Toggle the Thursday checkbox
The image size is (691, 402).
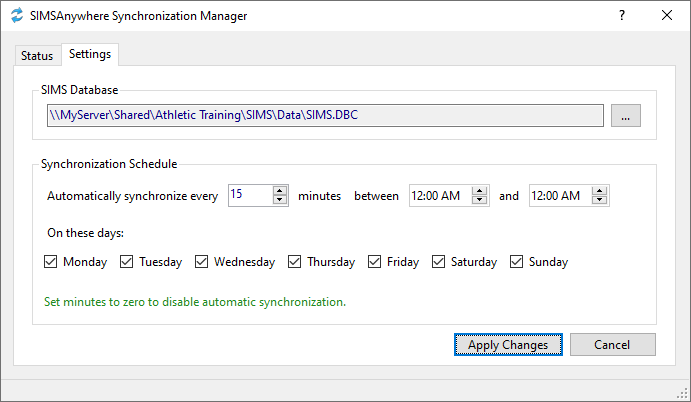click(294, 262)
